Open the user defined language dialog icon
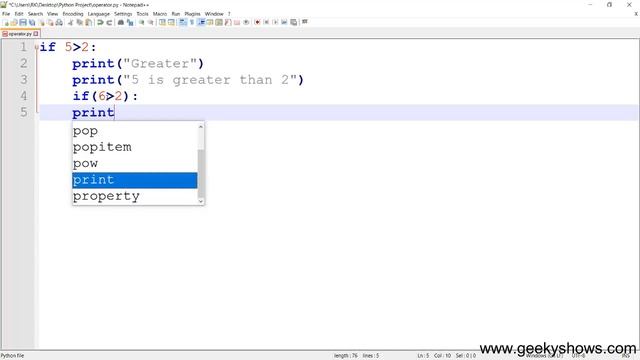Viewport: 640px width, 360px height. [x=209, y=22]
